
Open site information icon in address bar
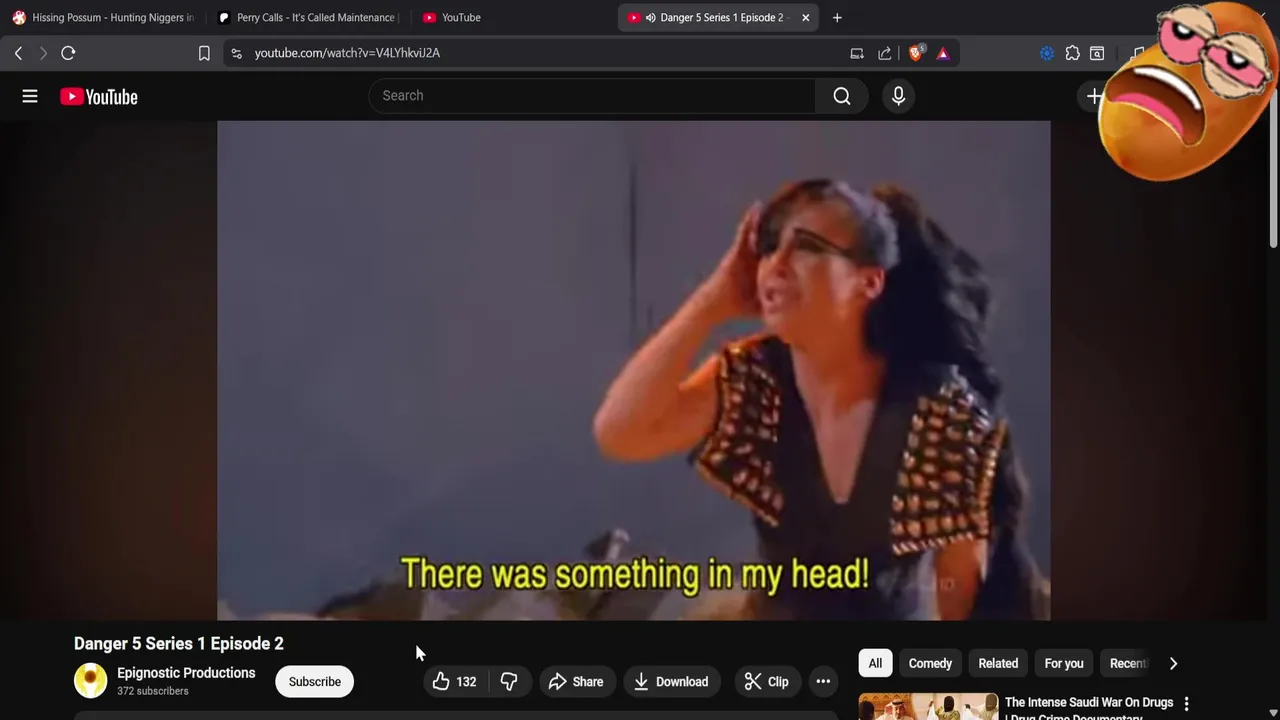pyautogui.click(x=236, y=53)
